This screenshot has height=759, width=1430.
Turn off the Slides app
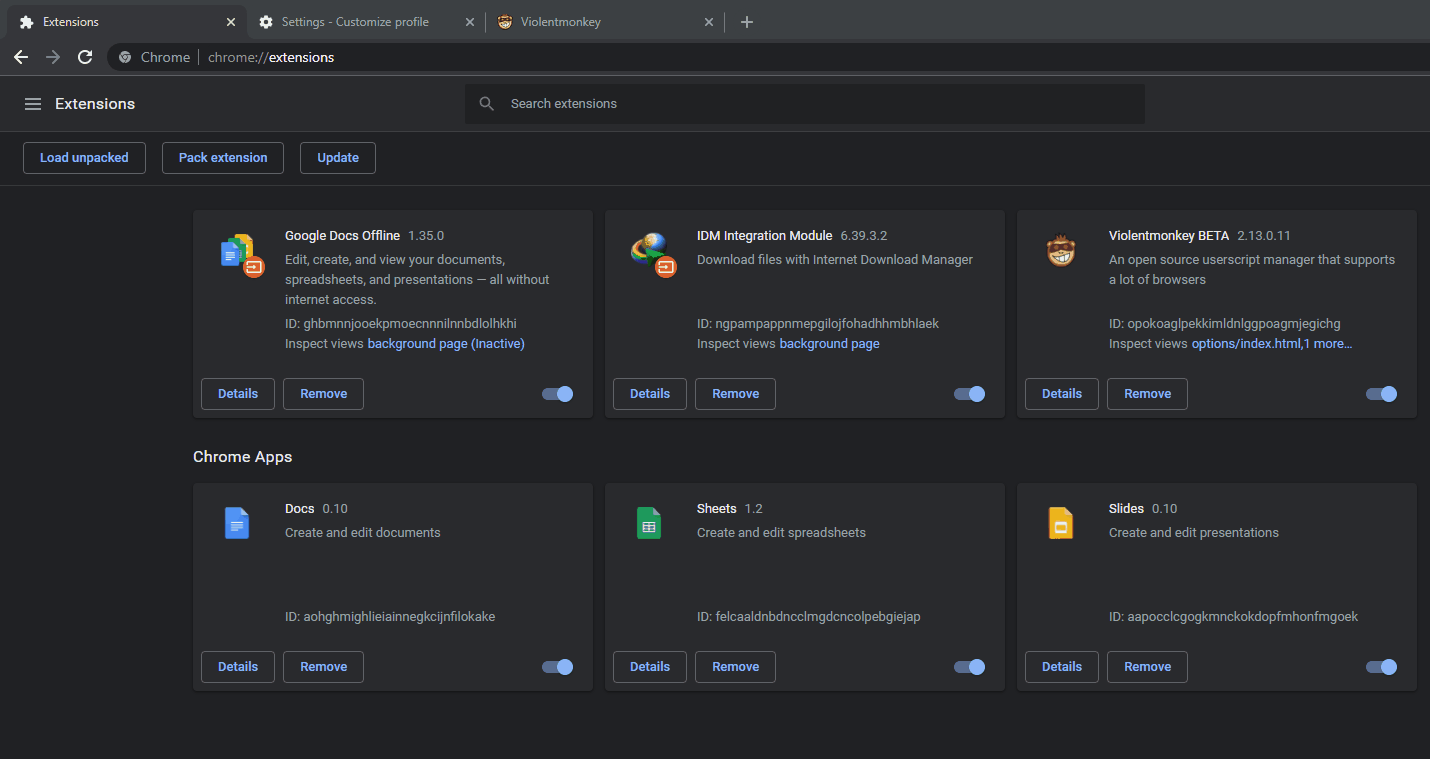click(x=1382, y=667)
